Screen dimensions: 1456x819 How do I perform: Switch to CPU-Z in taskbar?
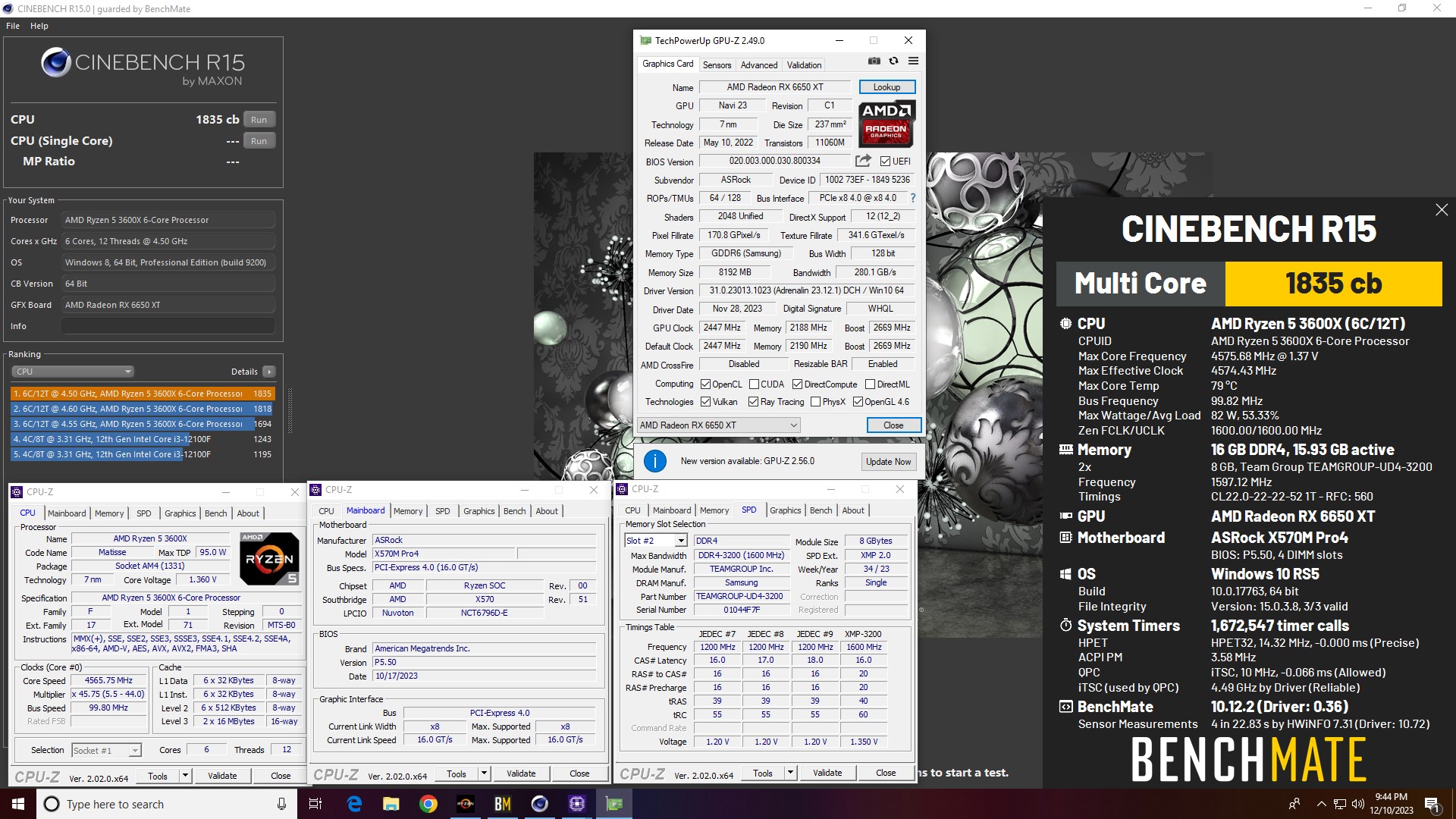577,804
